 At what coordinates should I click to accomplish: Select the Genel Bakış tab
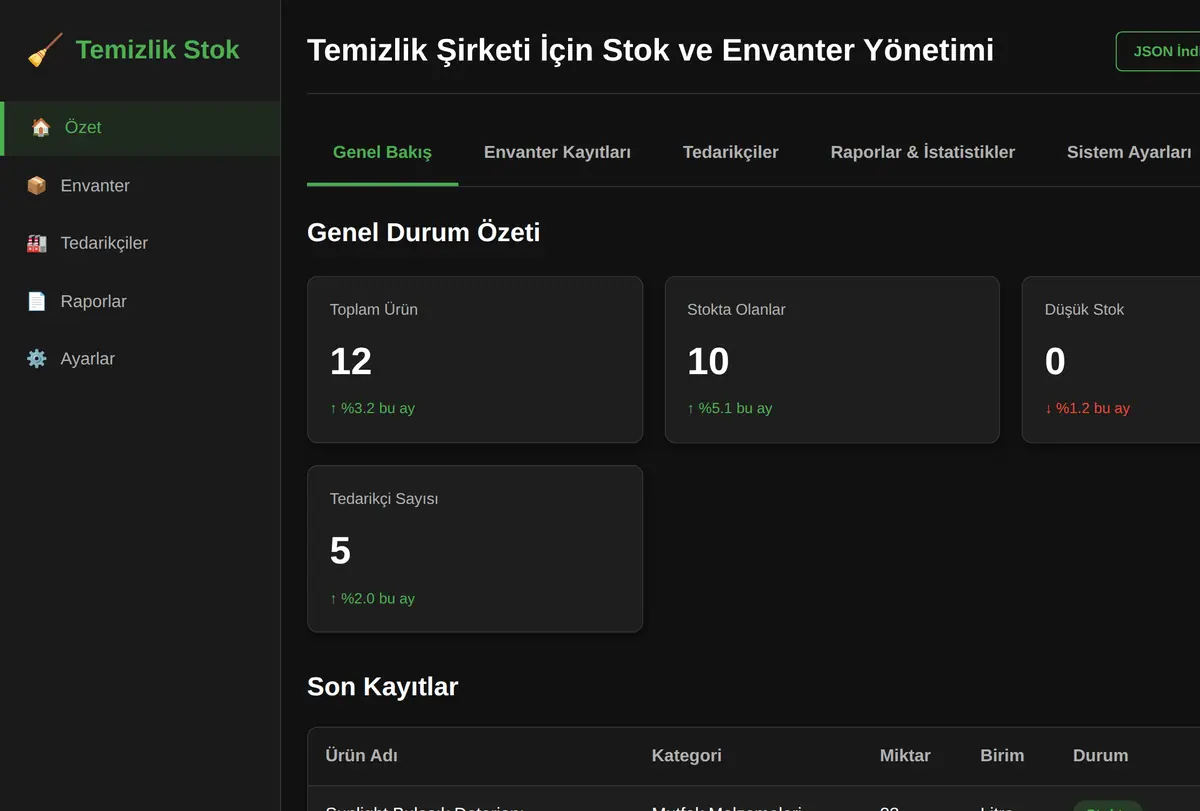click(382, 152)
